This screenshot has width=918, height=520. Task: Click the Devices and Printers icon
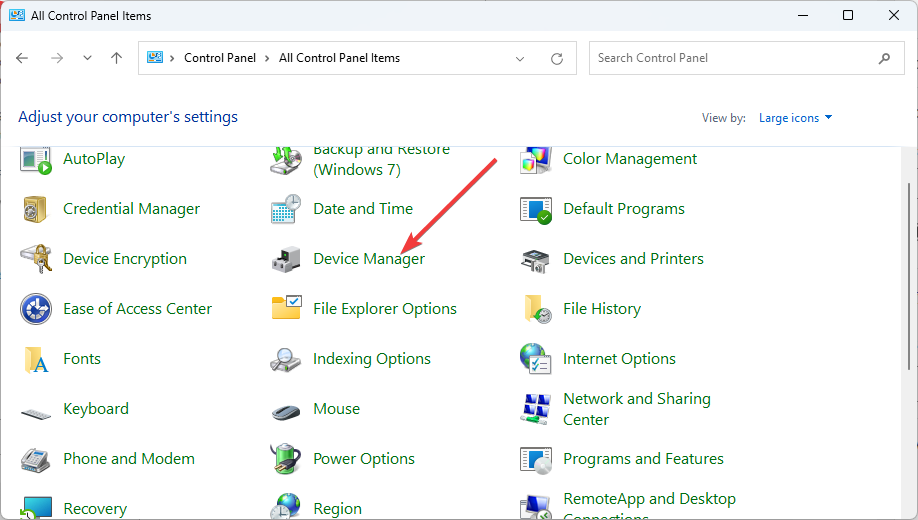[x=535, y=261]
